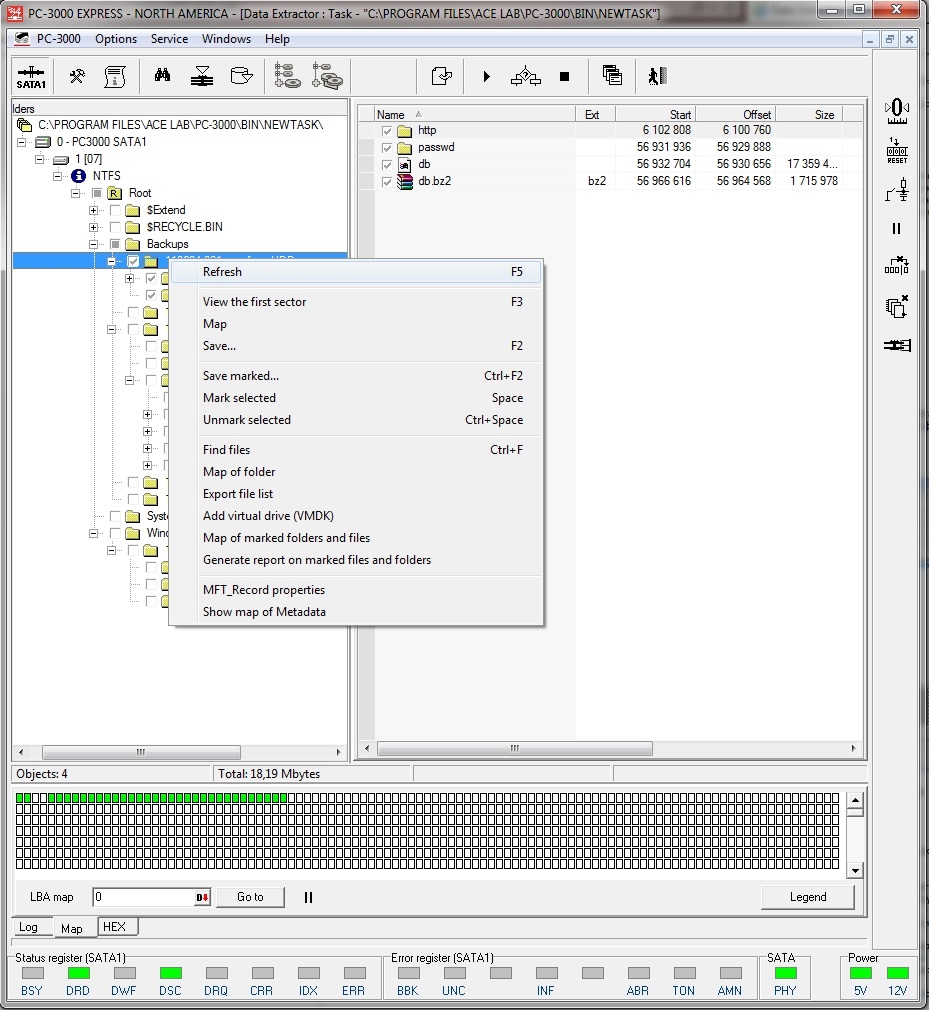Click the power connector sidebar icon
Image resolution: width=929 pixels, height=1010 pixels.
point(897,191)
